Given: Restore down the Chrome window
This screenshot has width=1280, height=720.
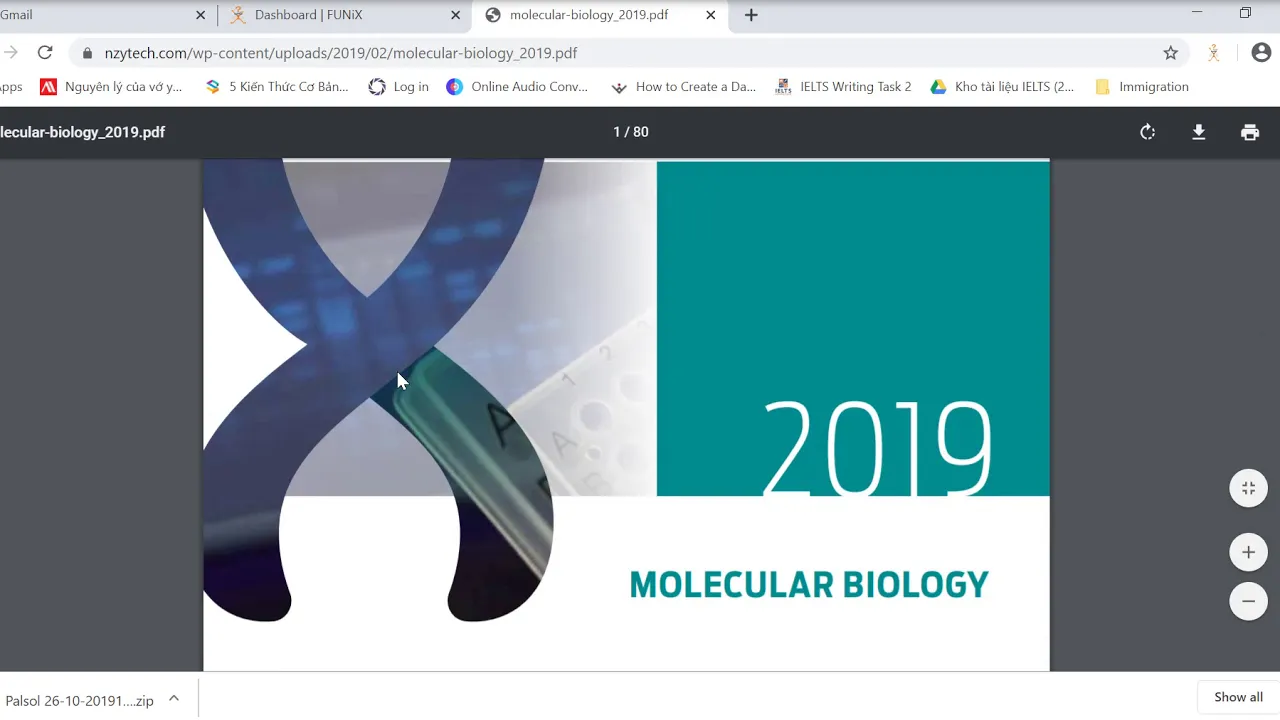Looking at the screenshot, I should 1245,12.
